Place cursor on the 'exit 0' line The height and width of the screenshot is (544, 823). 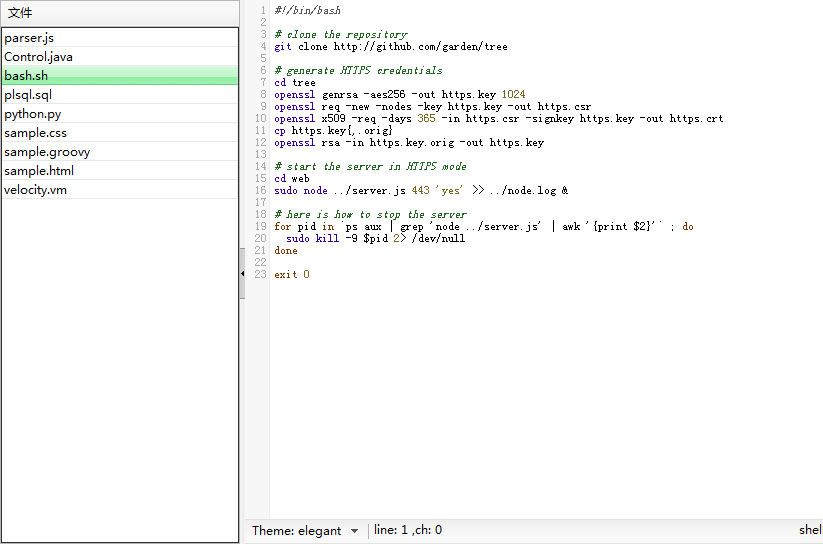click(292, 275)
